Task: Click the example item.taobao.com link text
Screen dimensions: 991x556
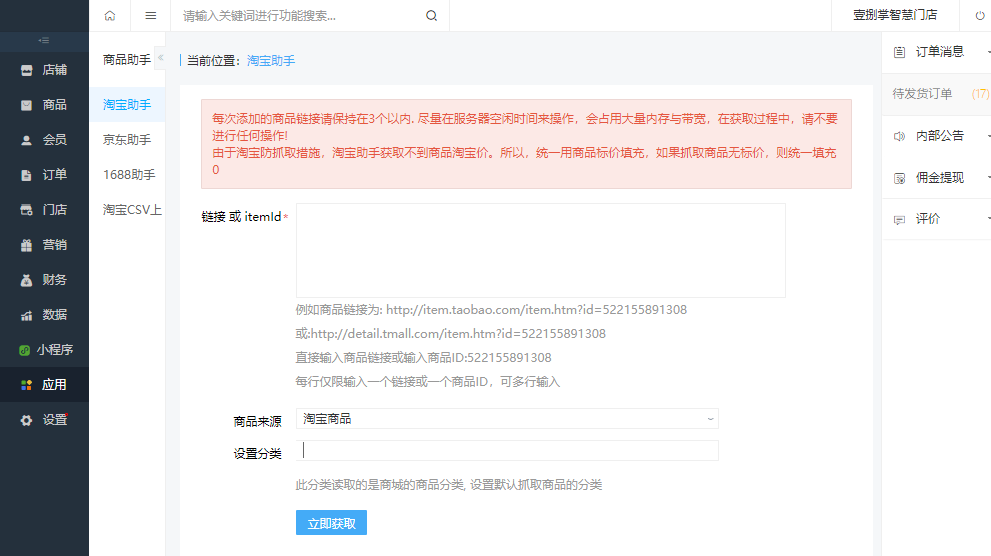Action: click(537, 310)
